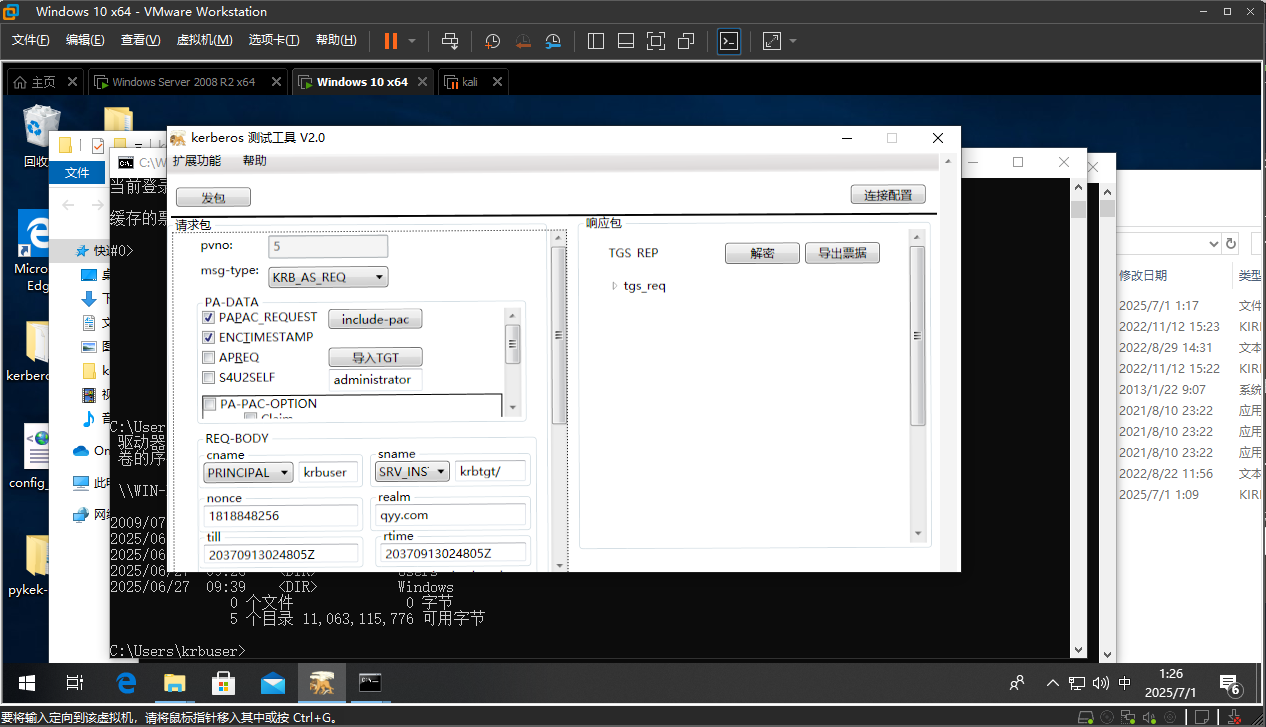Open VMware 虚拟机(M) menu
Viewport: 1266px width, 727px height.
pos(205,41)
